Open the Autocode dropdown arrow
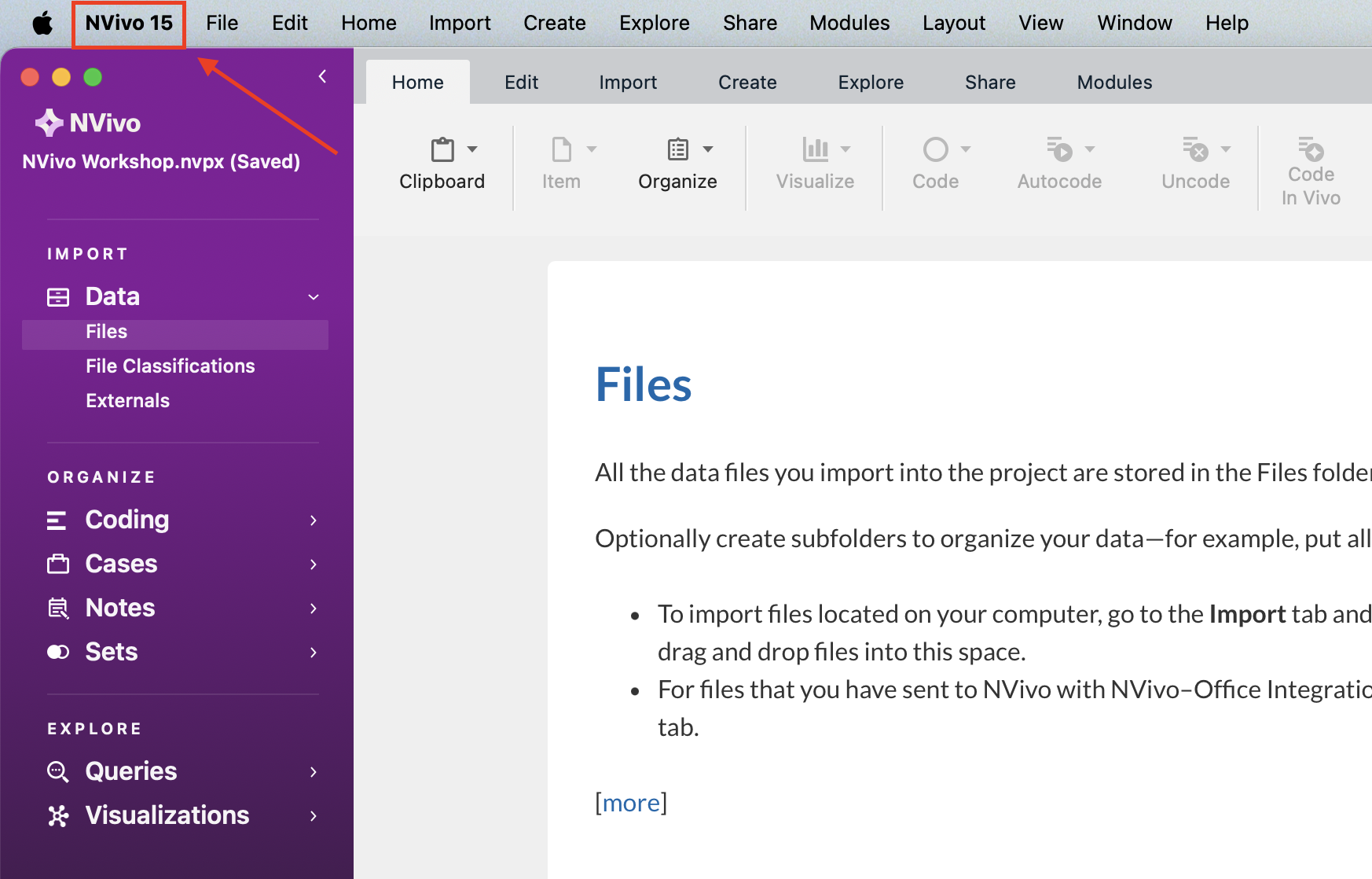The height and width of the screenshot is (879, 1372). (1090, 149)
